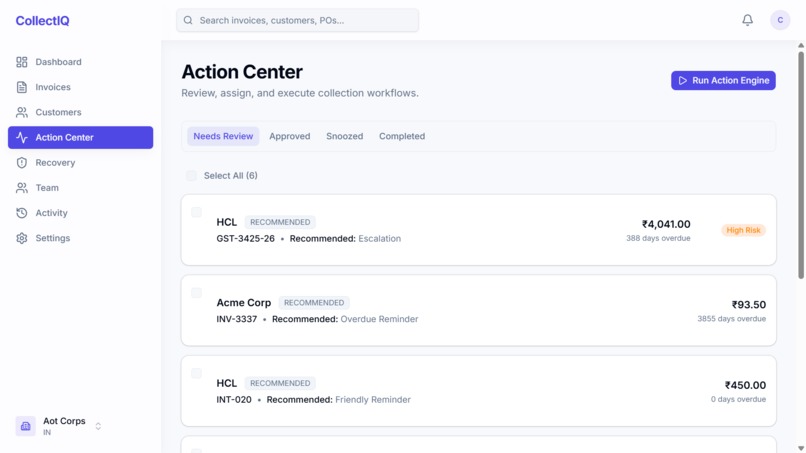
Task: Click RECOMMENDED badge on HCL GST-3425-26
Action: (280, 222)
